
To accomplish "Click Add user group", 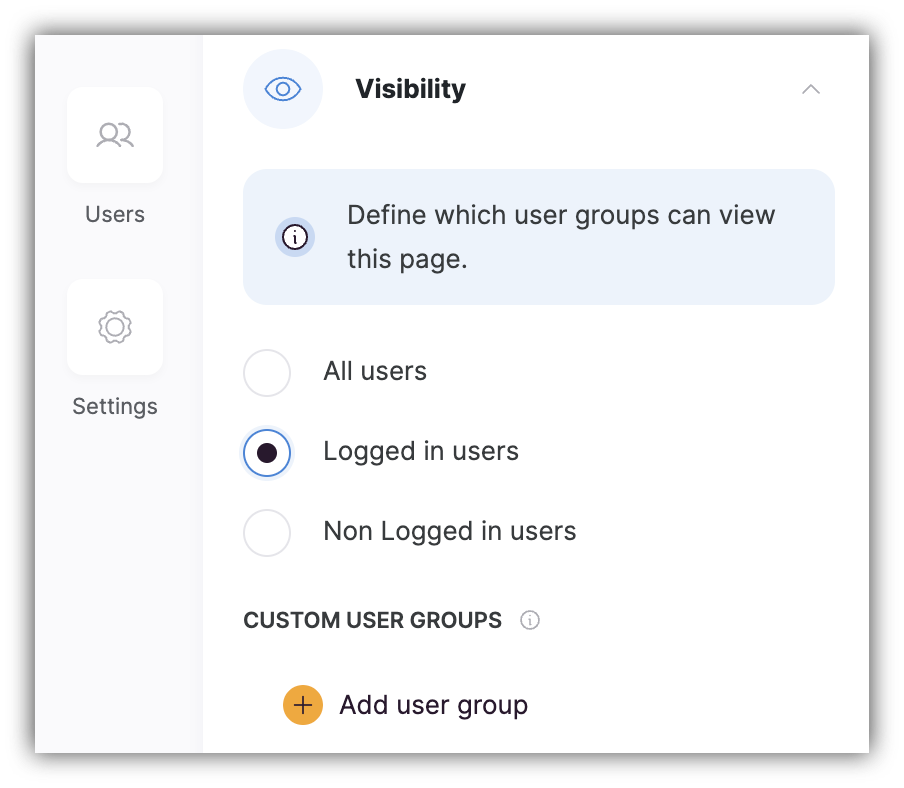I will pyautogui.click(x=433, y=704).
